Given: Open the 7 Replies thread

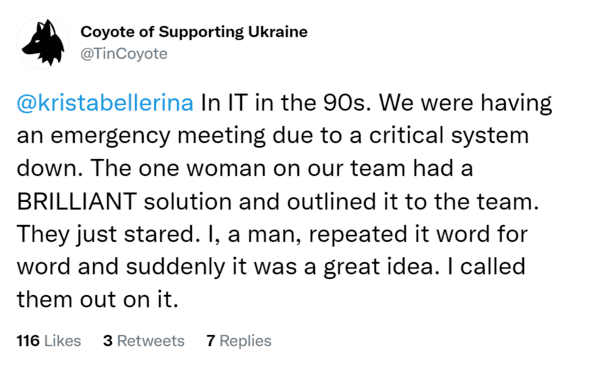Looking at the screenshot, I should [x=239, y=341].
